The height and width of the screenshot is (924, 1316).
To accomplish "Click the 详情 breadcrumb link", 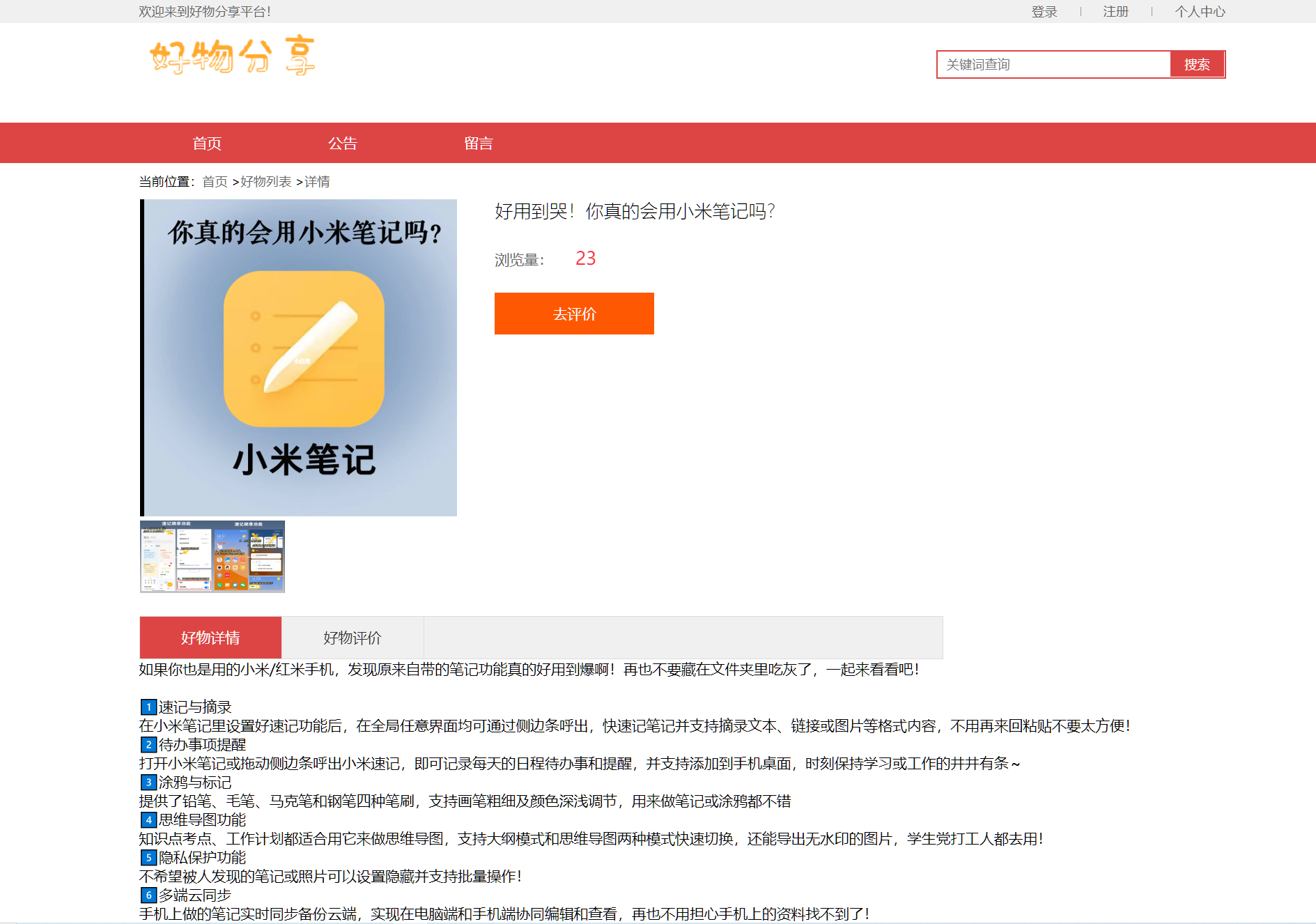I will [317, 182].
